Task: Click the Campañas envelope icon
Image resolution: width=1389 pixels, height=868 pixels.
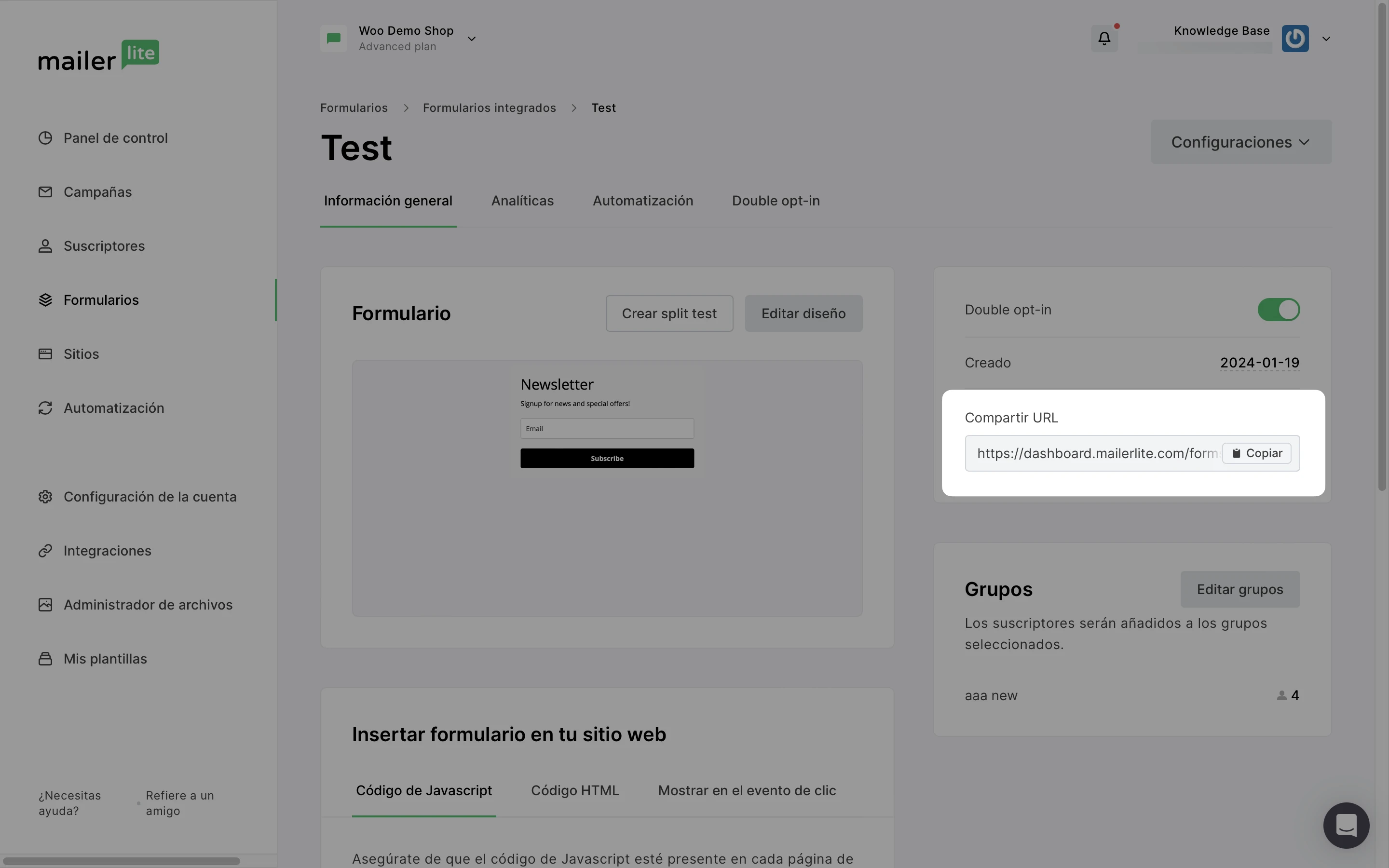Action: [45, 192]
